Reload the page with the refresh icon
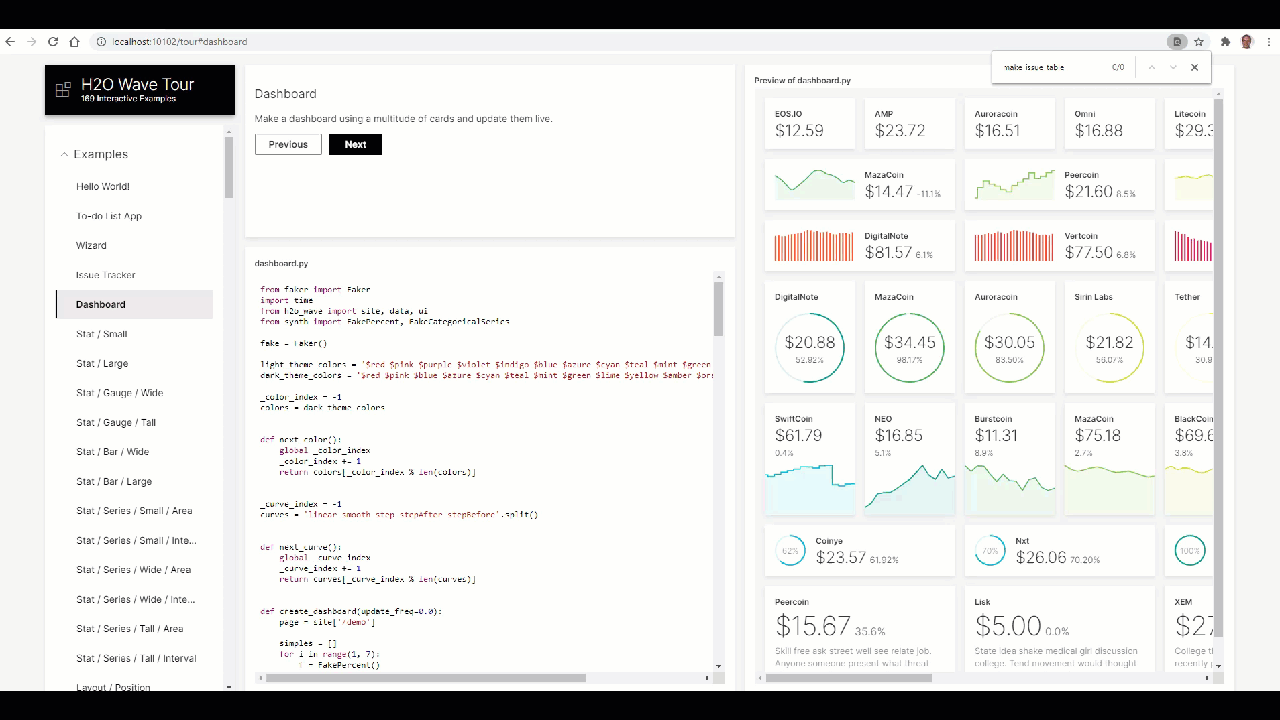The height and width of the screenshot is (720, 1280). click(53, 41)
